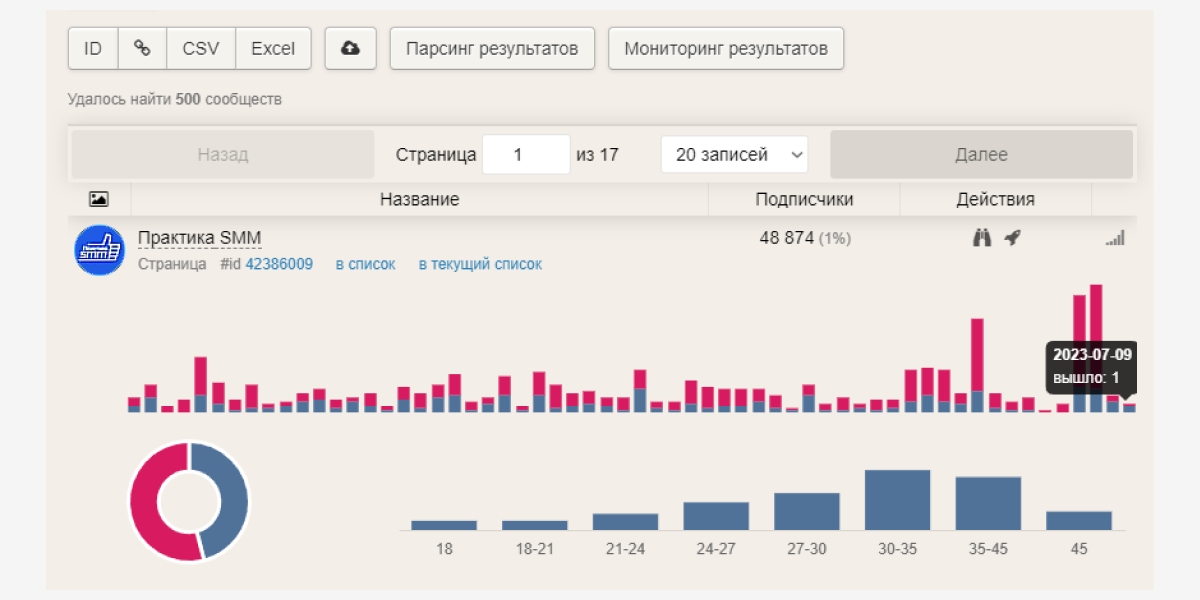Click 'в текущий список' link
The image size is (1200, 600).
480,264
